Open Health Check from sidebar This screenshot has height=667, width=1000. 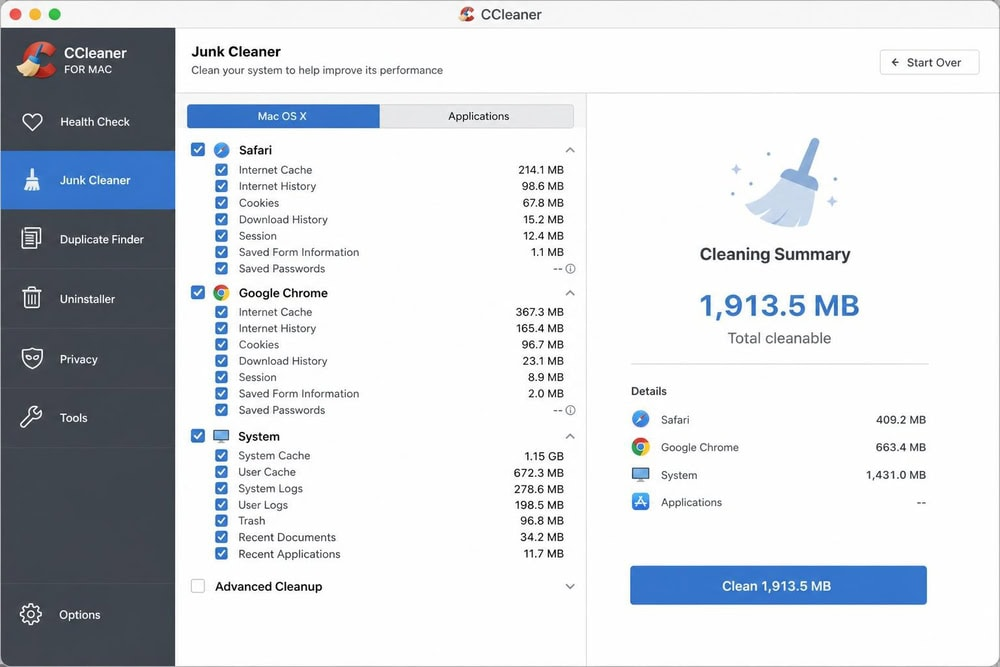(x=88, y=122)
